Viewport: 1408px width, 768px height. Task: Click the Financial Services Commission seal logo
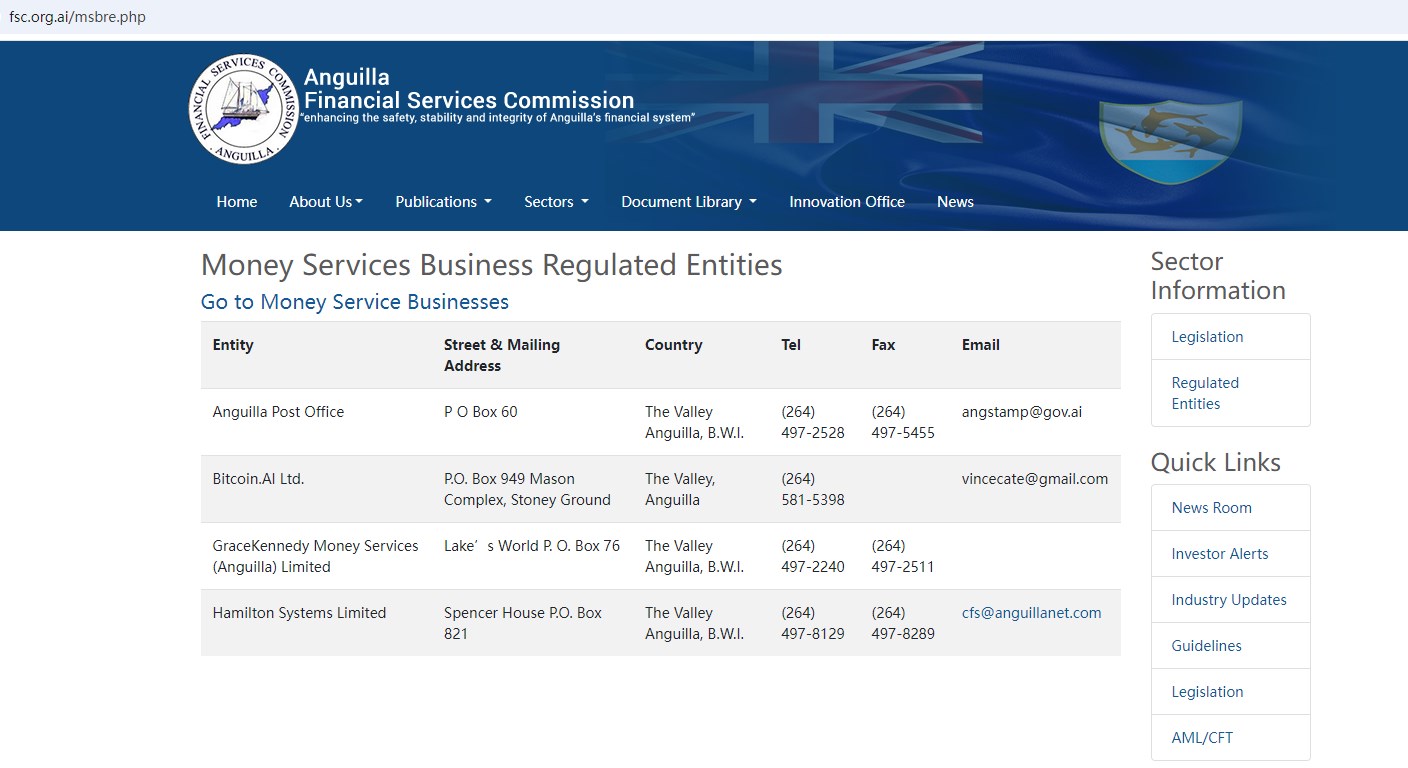tap(244, 109)
